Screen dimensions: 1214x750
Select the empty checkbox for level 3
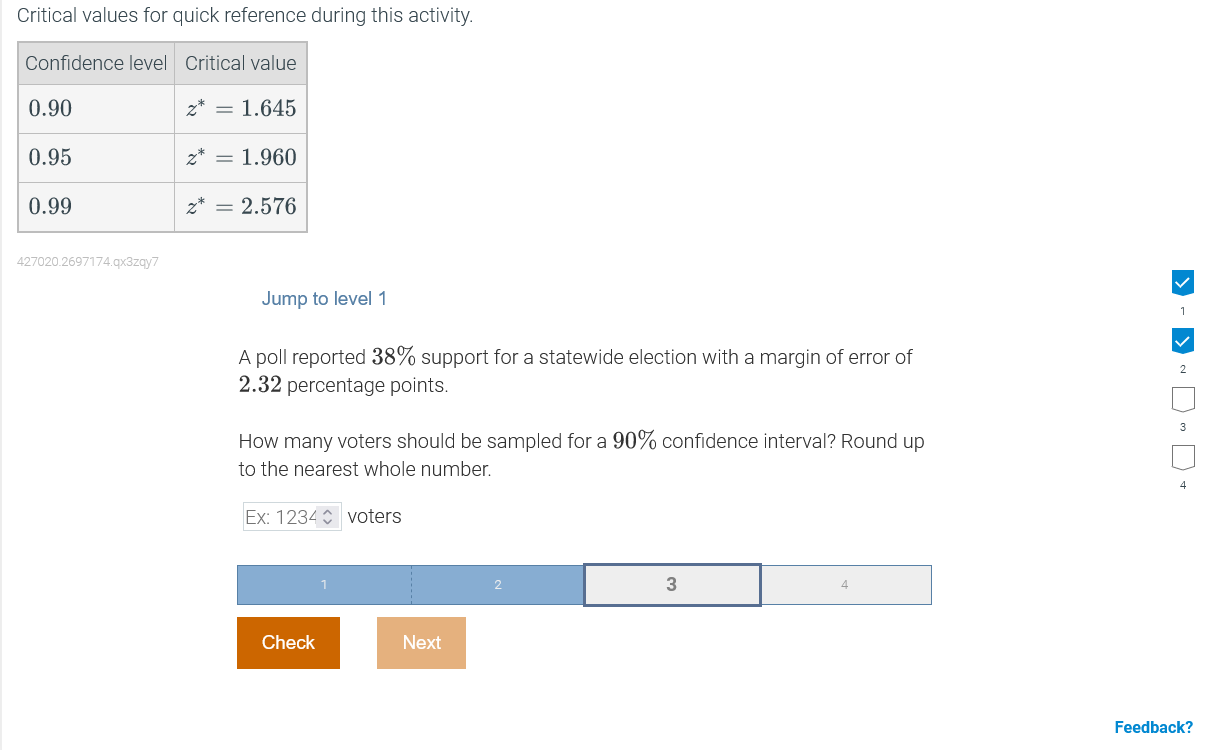point(1183,399)
